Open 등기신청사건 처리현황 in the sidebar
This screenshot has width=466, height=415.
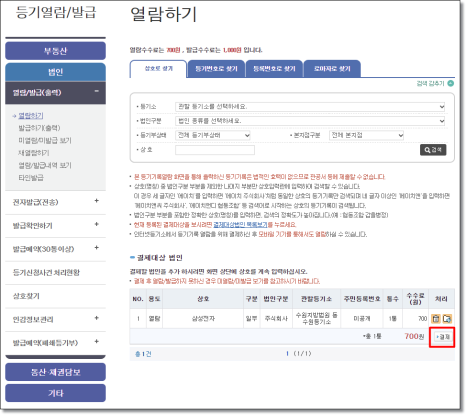(46, 273)
